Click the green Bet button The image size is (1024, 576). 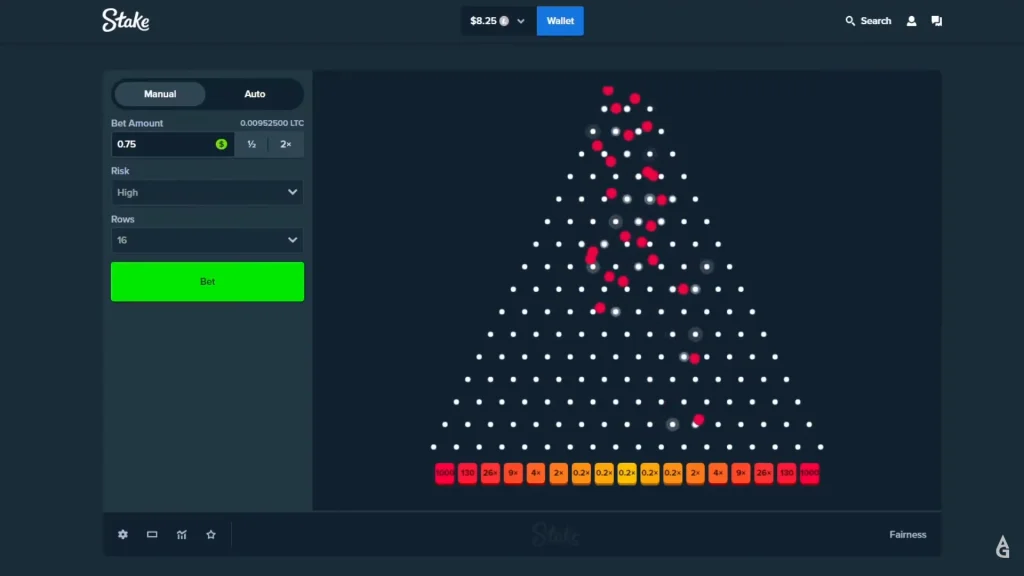point(207,281)
